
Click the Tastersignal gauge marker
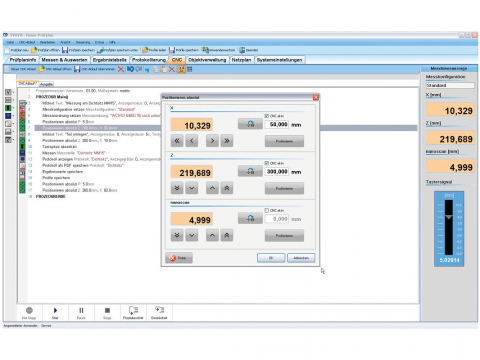coord(449,217)
